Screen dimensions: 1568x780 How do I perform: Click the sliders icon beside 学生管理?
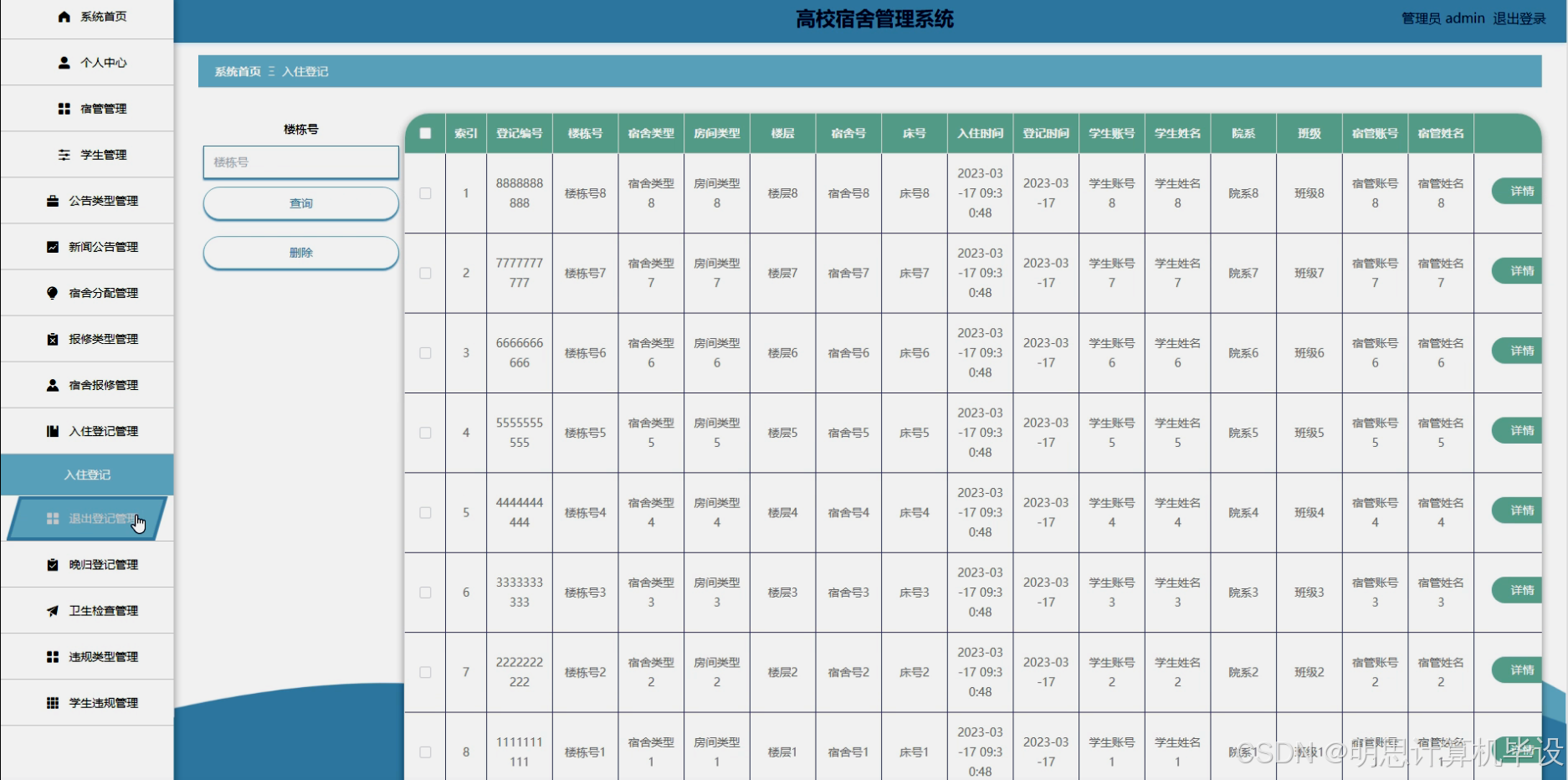coord(64,155)
